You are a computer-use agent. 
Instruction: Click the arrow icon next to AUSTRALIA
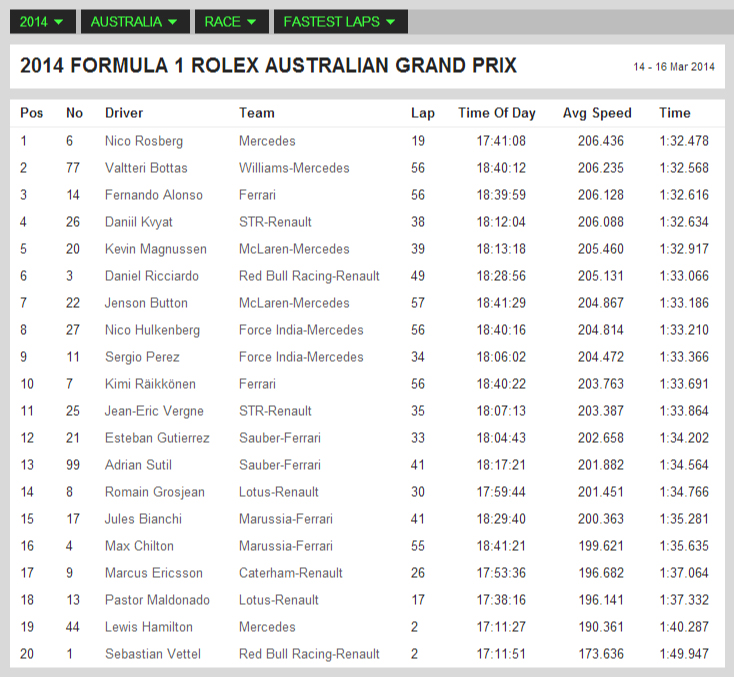[x=172, y=22]
